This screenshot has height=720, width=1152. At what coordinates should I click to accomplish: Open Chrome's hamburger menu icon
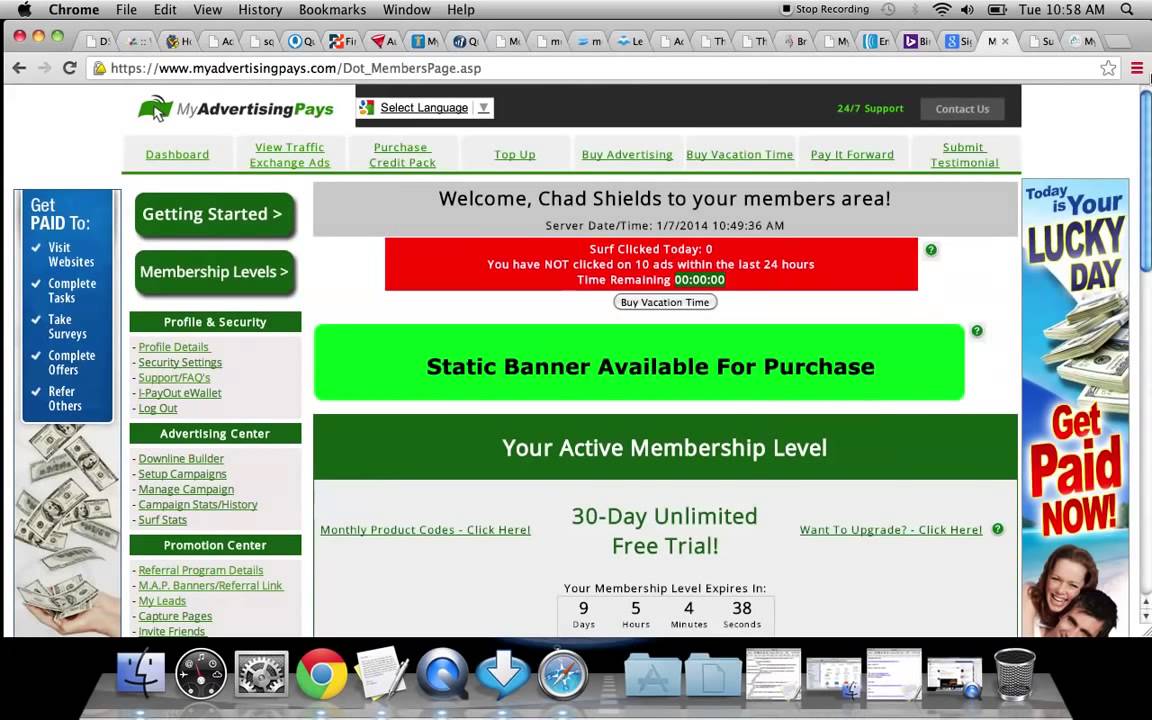coord(1137,68)
